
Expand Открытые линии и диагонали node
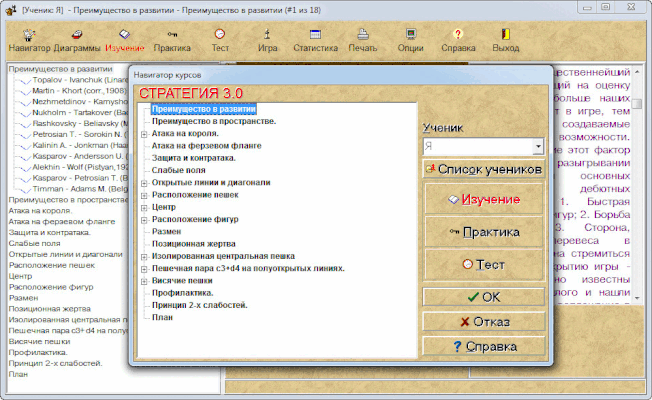point(144,183)
